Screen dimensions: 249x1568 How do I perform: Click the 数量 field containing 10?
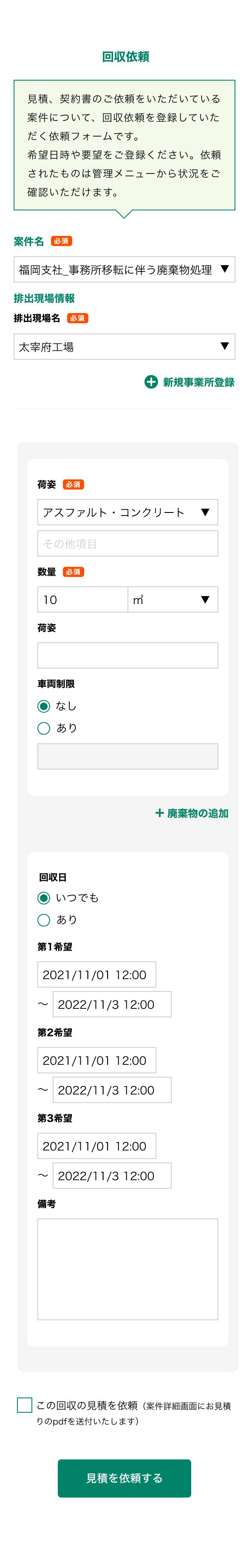(x=82, y=599)
